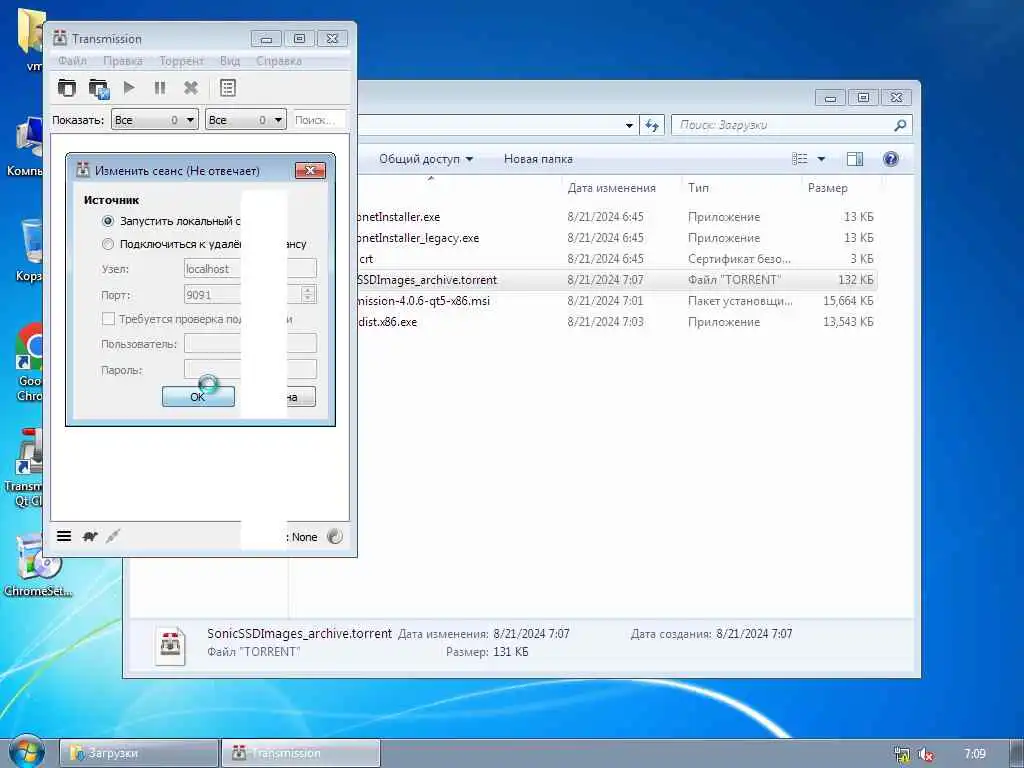Image resolution: width=1024 pixels, height=768 pixels.
Task: Click the torrent file icon in details pane
Action: (x=171, y=645)
